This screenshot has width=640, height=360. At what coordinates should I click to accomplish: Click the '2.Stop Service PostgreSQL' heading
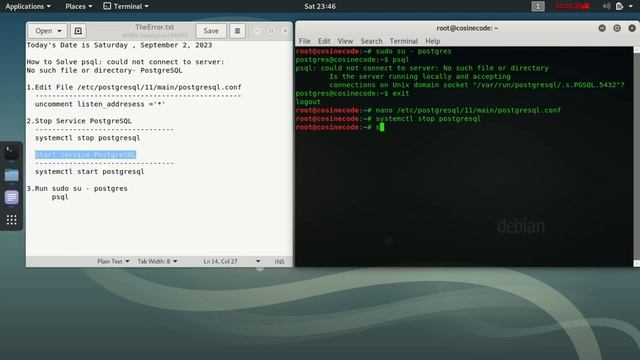click(x=79, y=121)
